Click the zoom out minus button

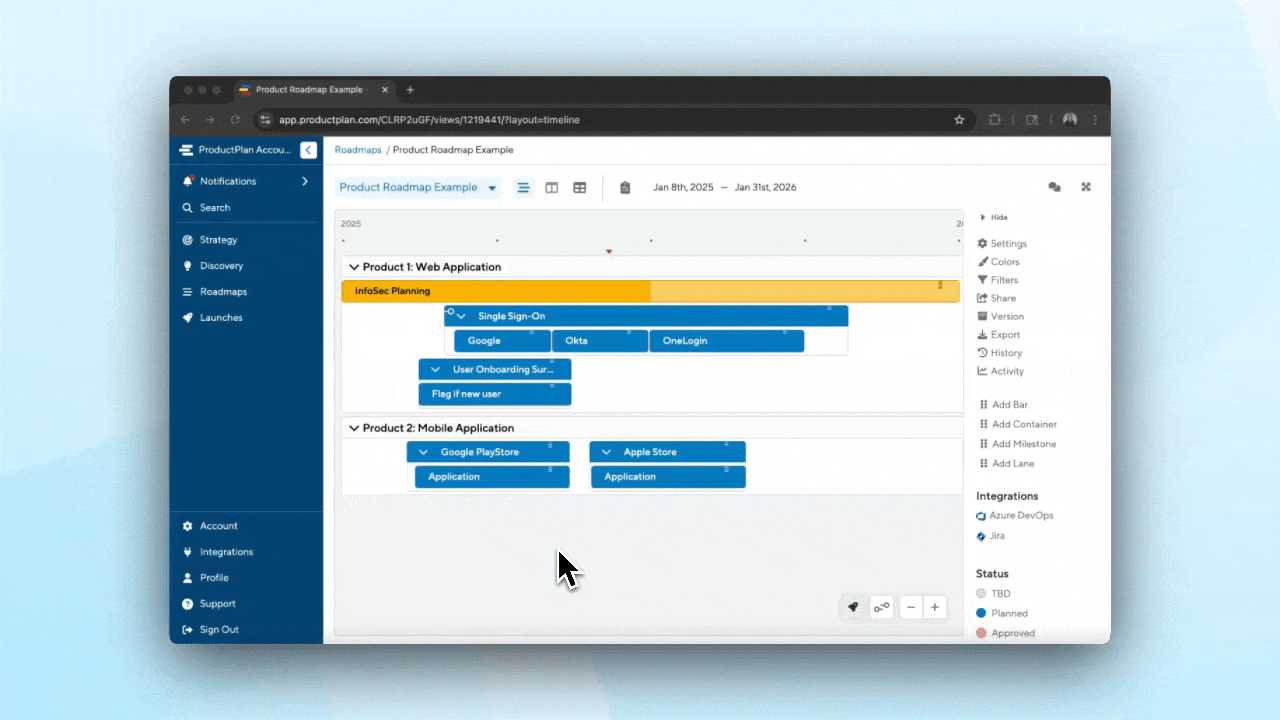tap(911, 607)
